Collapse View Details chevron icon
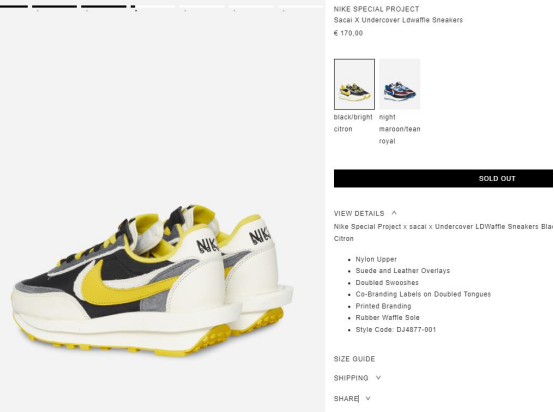 point(394,213)
